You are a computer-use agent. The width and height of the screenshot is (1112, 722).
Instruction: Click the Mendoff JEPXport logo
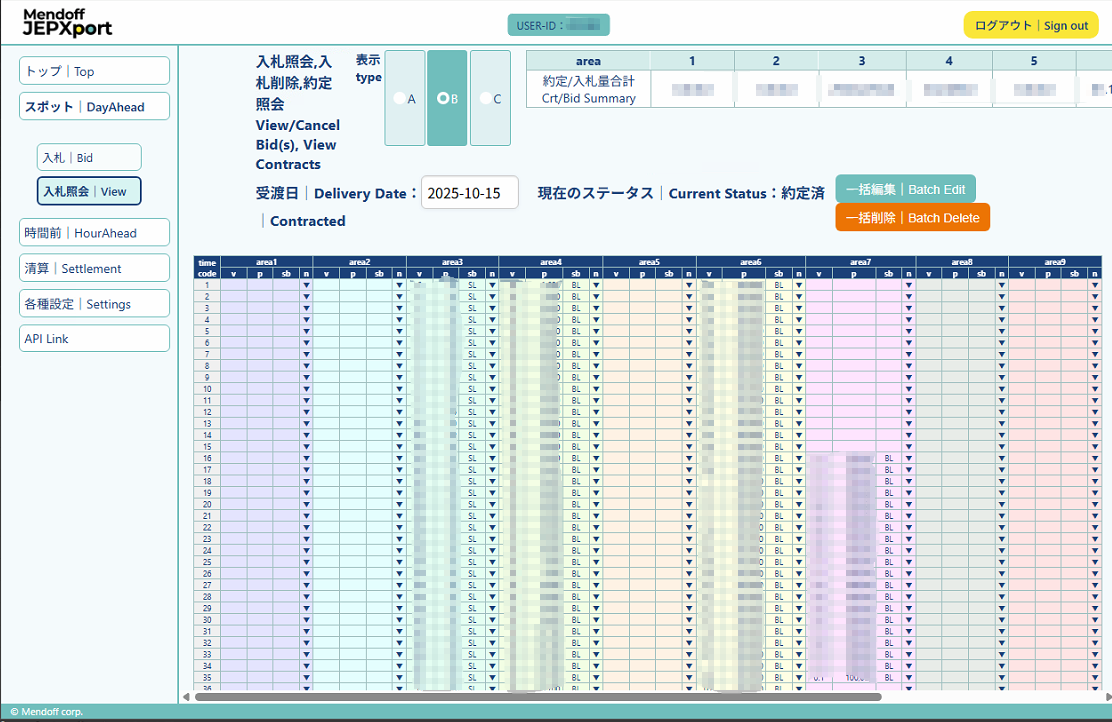[67, 22]
